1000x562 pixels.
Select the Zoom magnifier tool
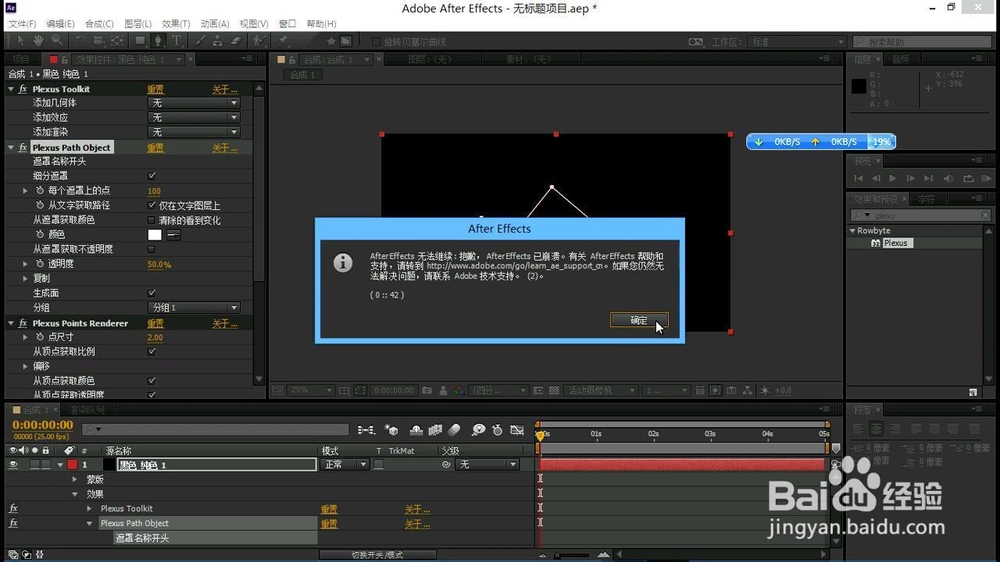point(57,41)
